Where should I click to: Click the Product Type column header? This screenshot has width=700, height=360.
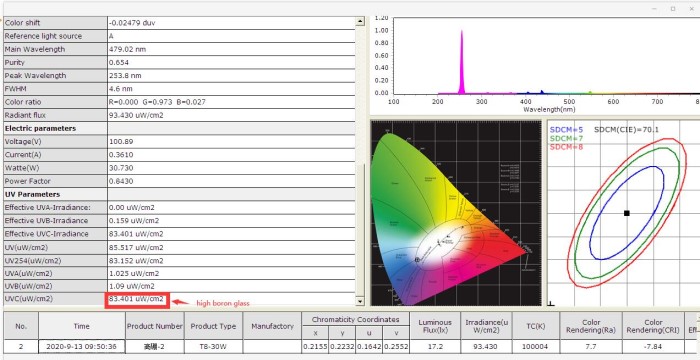point(213,326)
